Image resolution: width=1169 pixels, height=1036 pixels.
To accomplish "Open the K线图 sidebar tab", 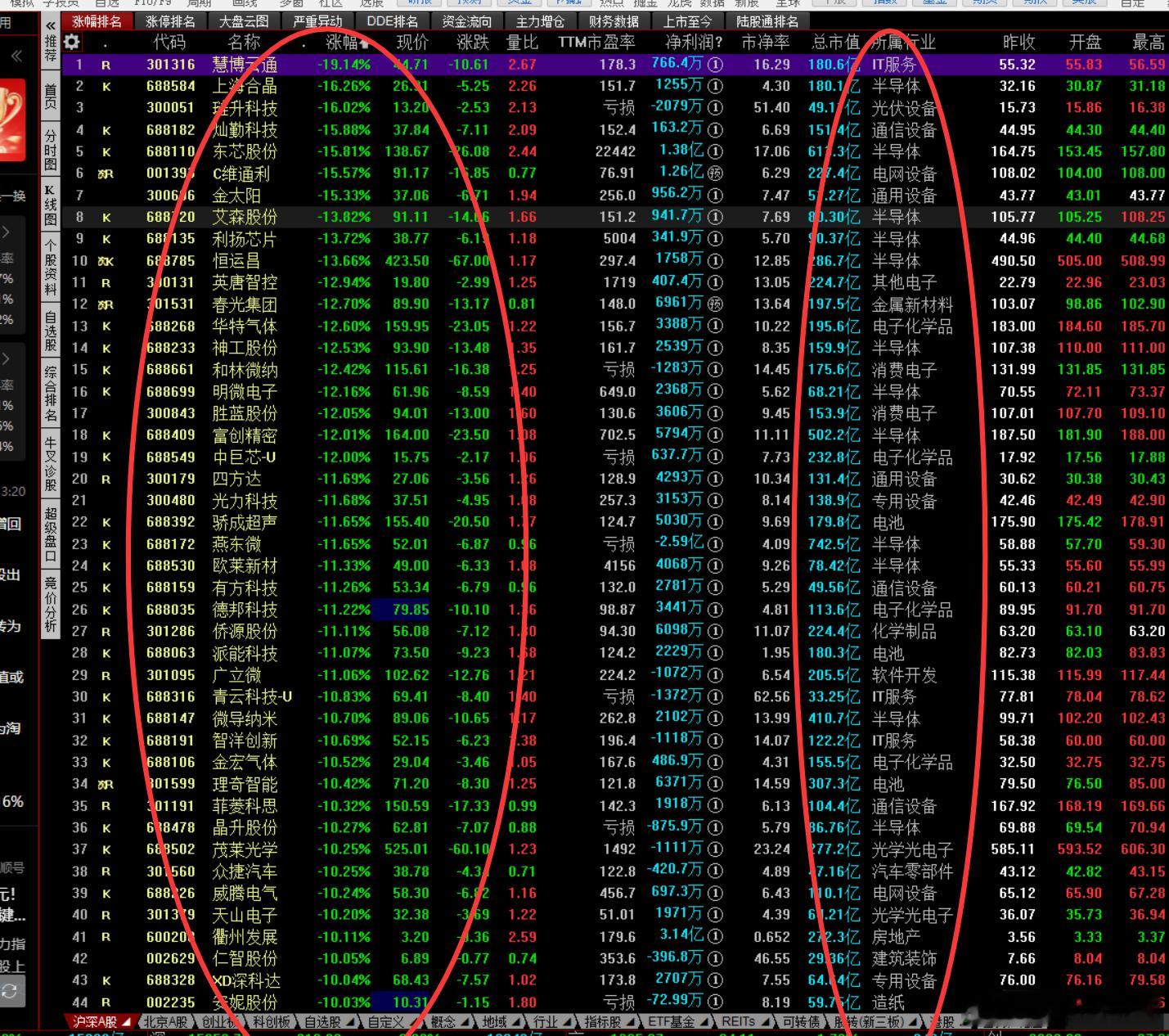I will [51, 205].
